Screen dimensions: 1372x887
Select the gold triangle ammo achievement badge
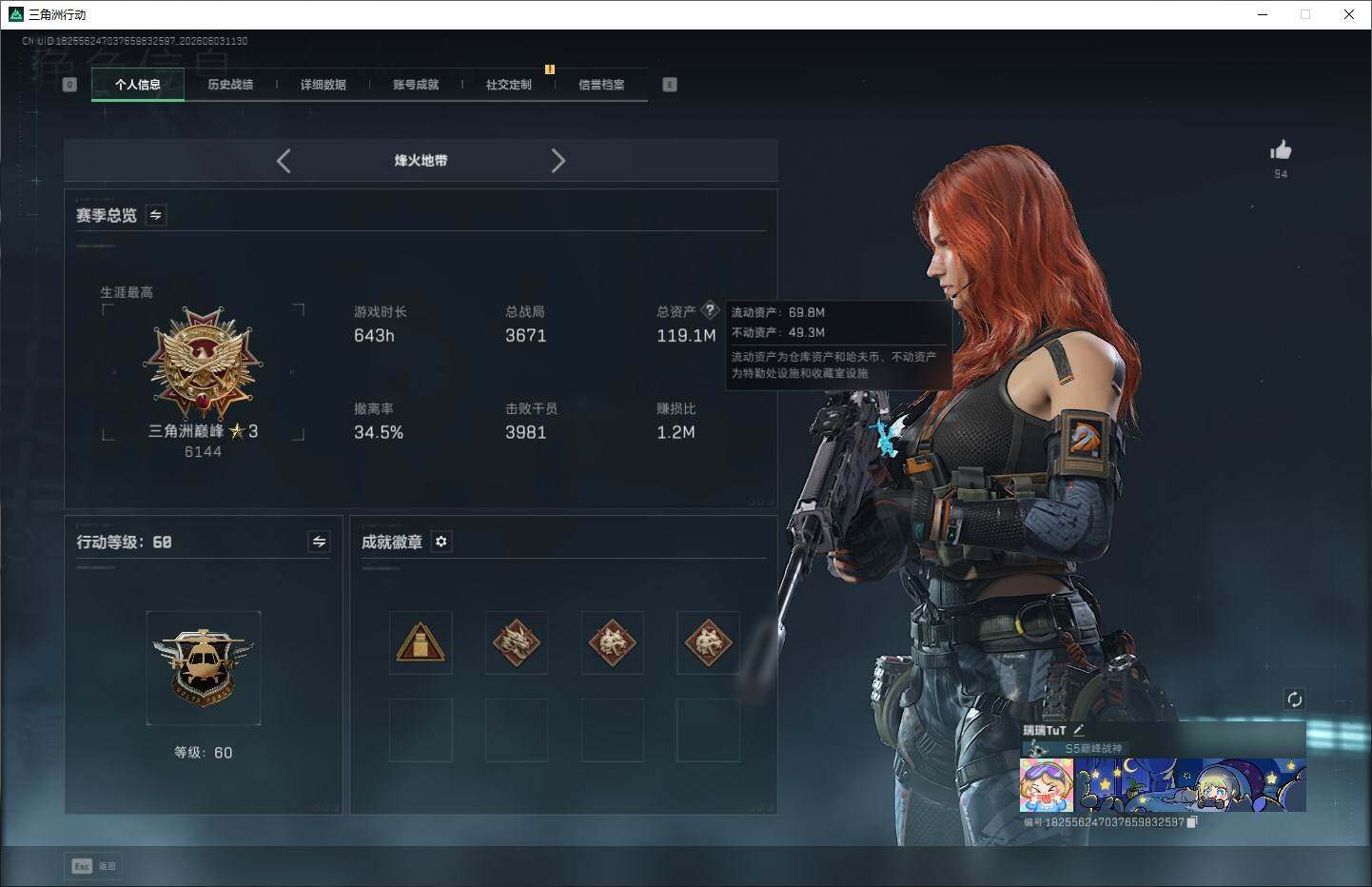coord(421,642)
